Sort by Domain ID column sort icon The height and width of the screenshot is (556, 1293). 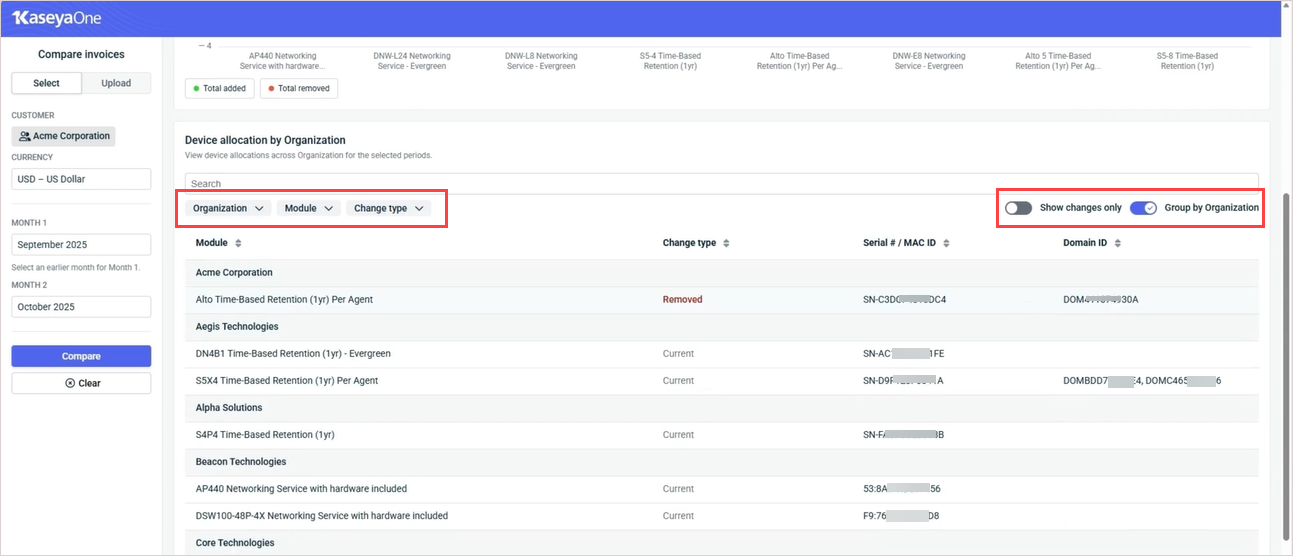tap(1118, 243)
